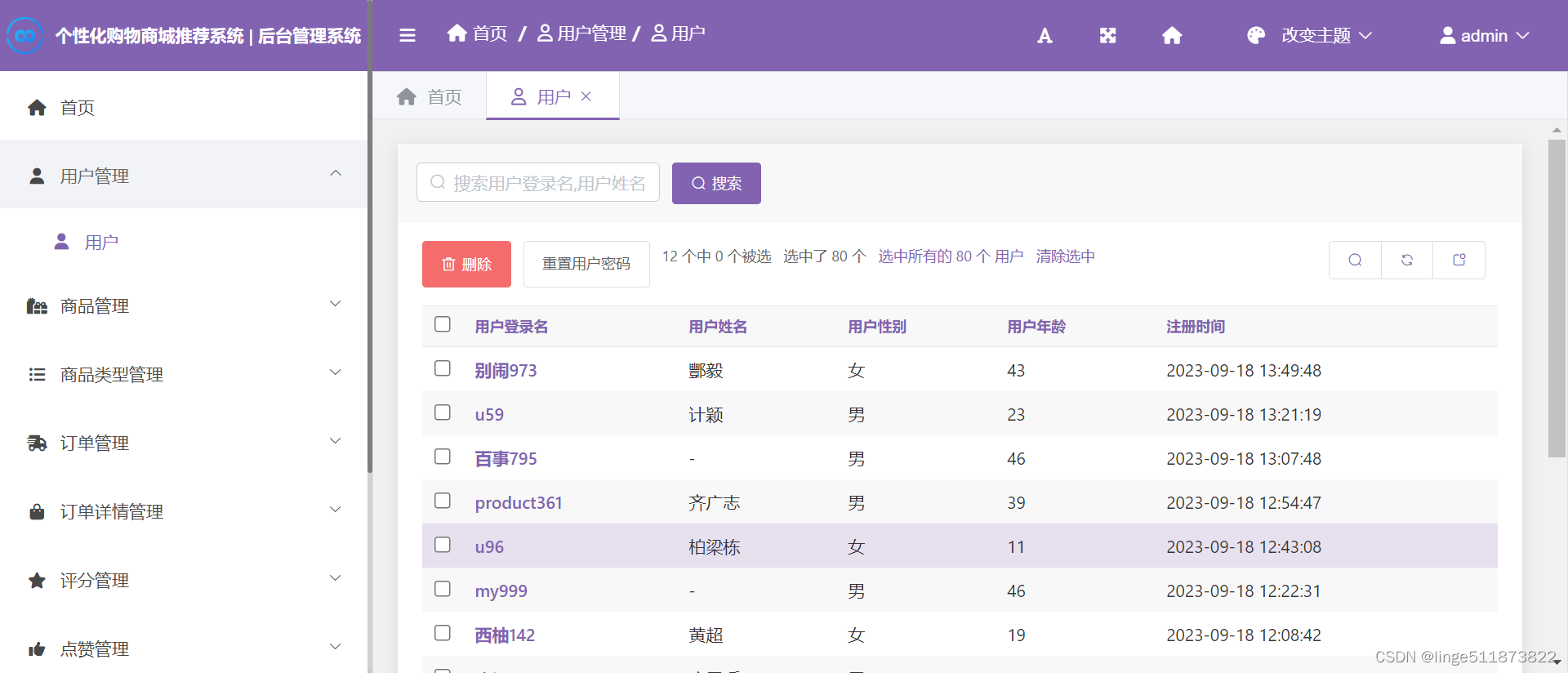Screen dimensions: 1568x673
Task: Click 首页 in the breadcrumb
Action: coord(478,33)
